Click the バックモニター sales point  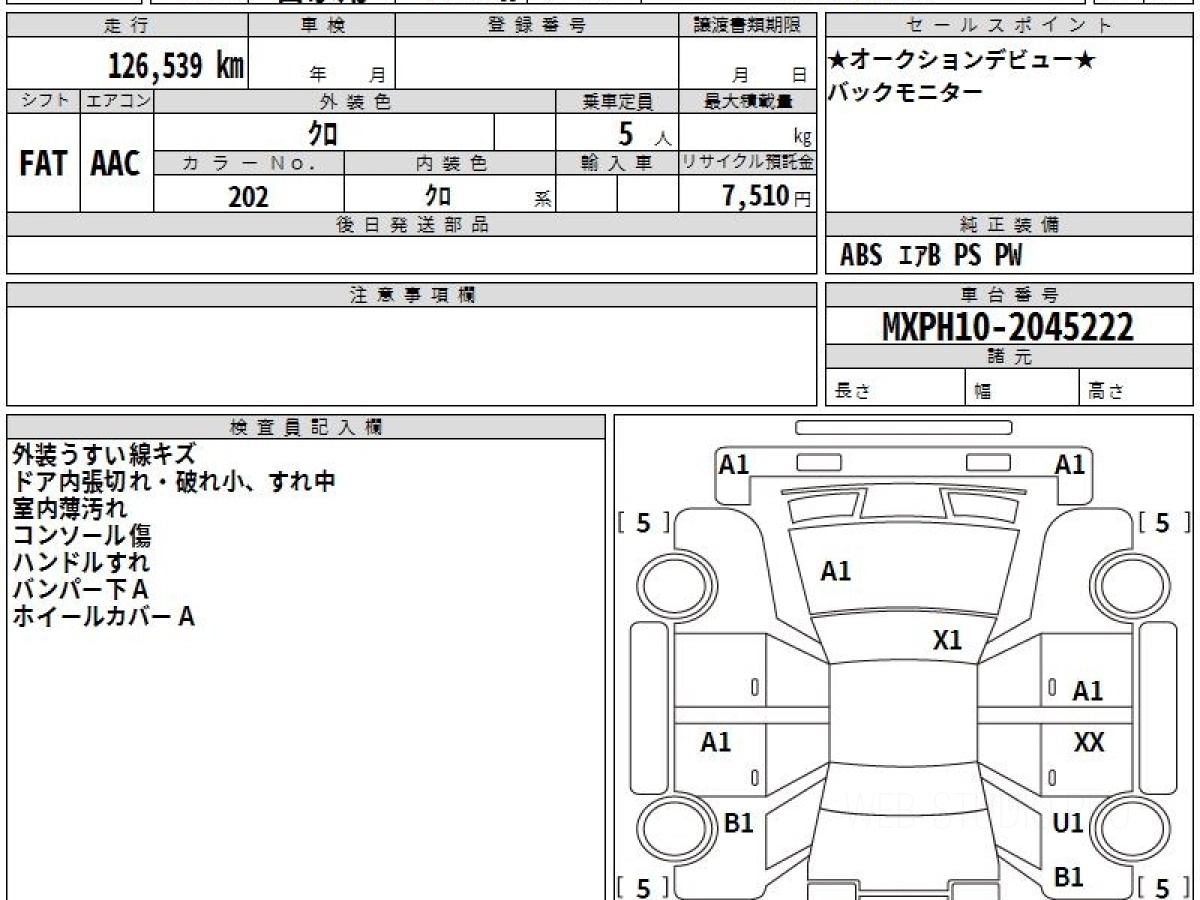click(x=905, y=92)
